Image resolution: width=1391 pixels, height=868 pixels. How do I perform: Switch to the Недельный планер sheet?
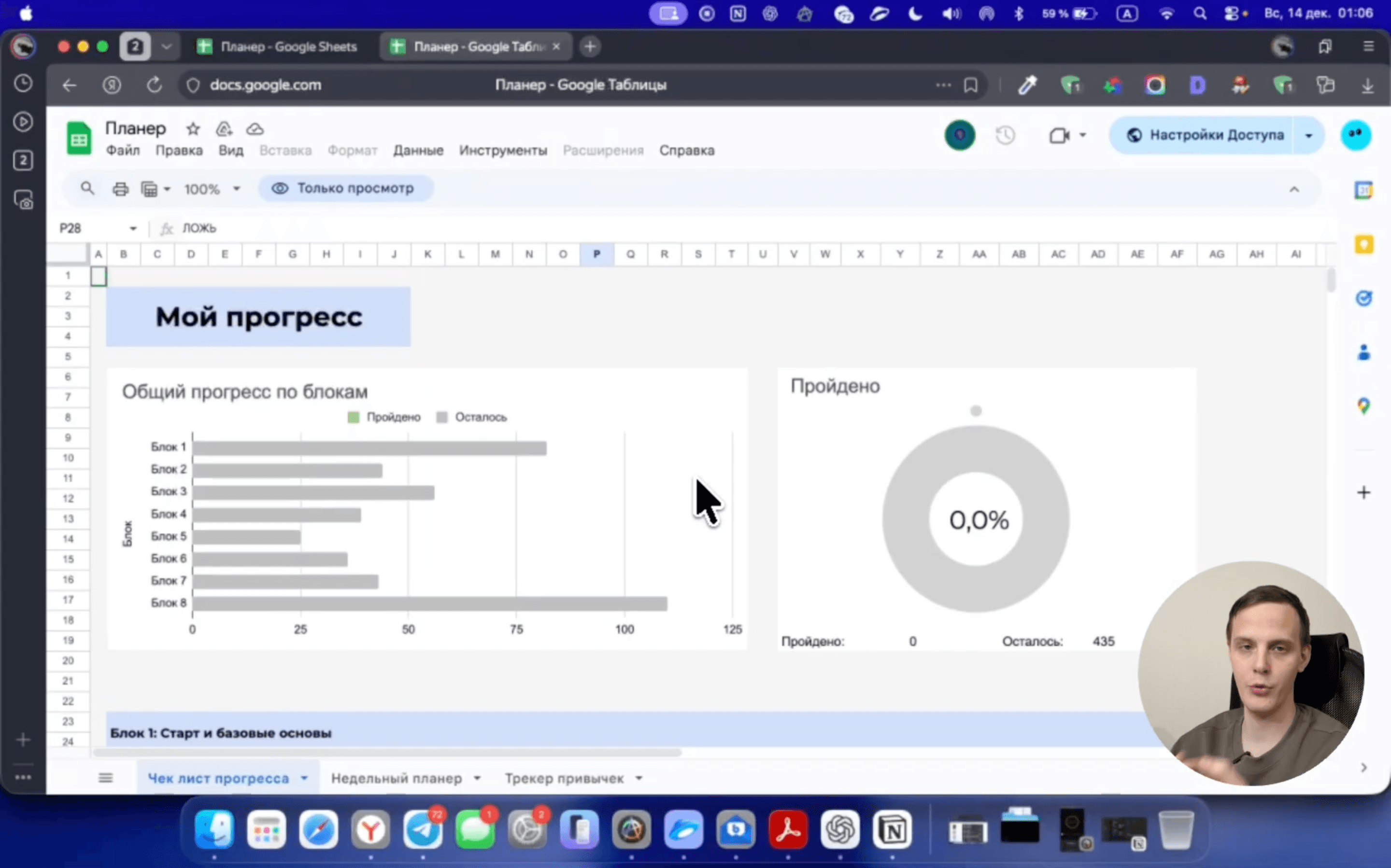pyautogui.click(x=396, y=778)
